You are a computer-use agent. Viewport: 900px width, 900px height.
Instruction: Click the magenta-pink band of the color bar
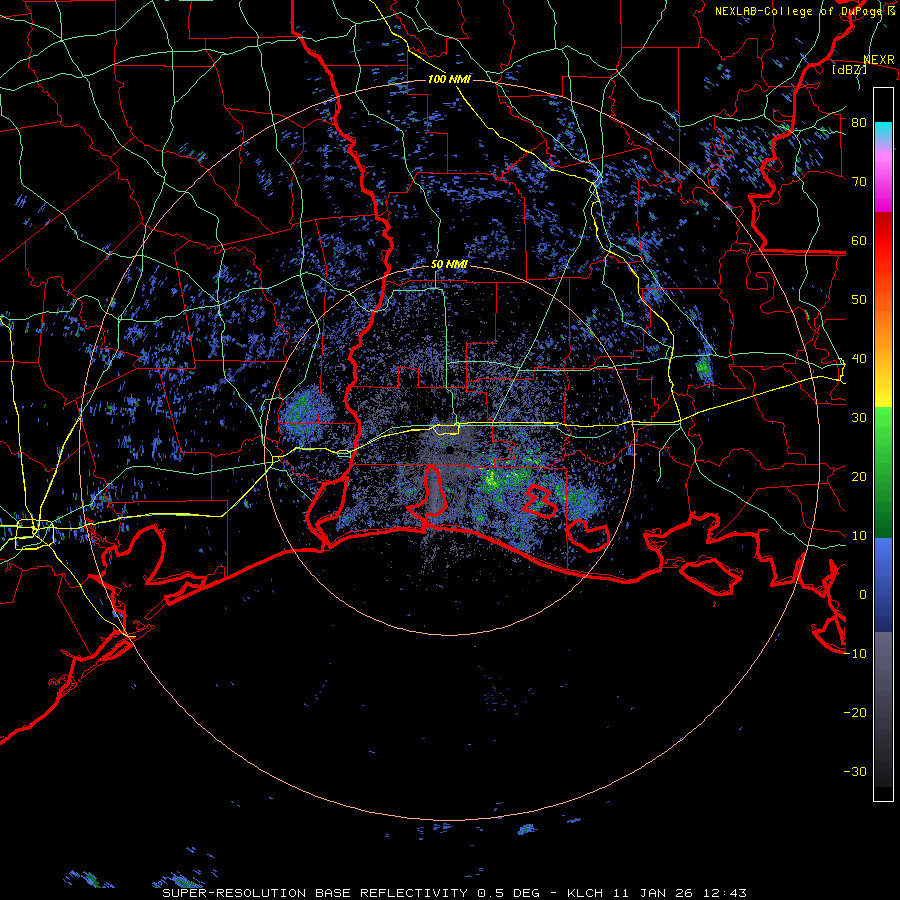click(x=883, y=178)
